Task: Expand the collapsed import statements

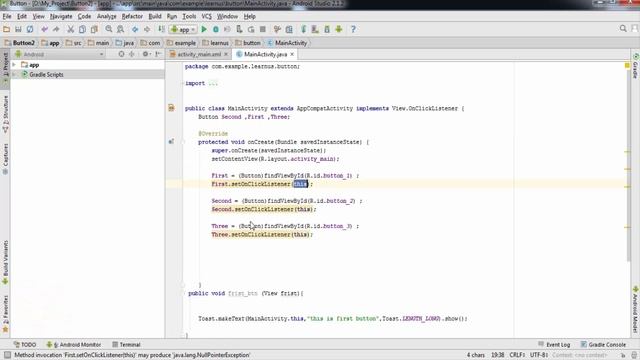Action: click(213, 83)
